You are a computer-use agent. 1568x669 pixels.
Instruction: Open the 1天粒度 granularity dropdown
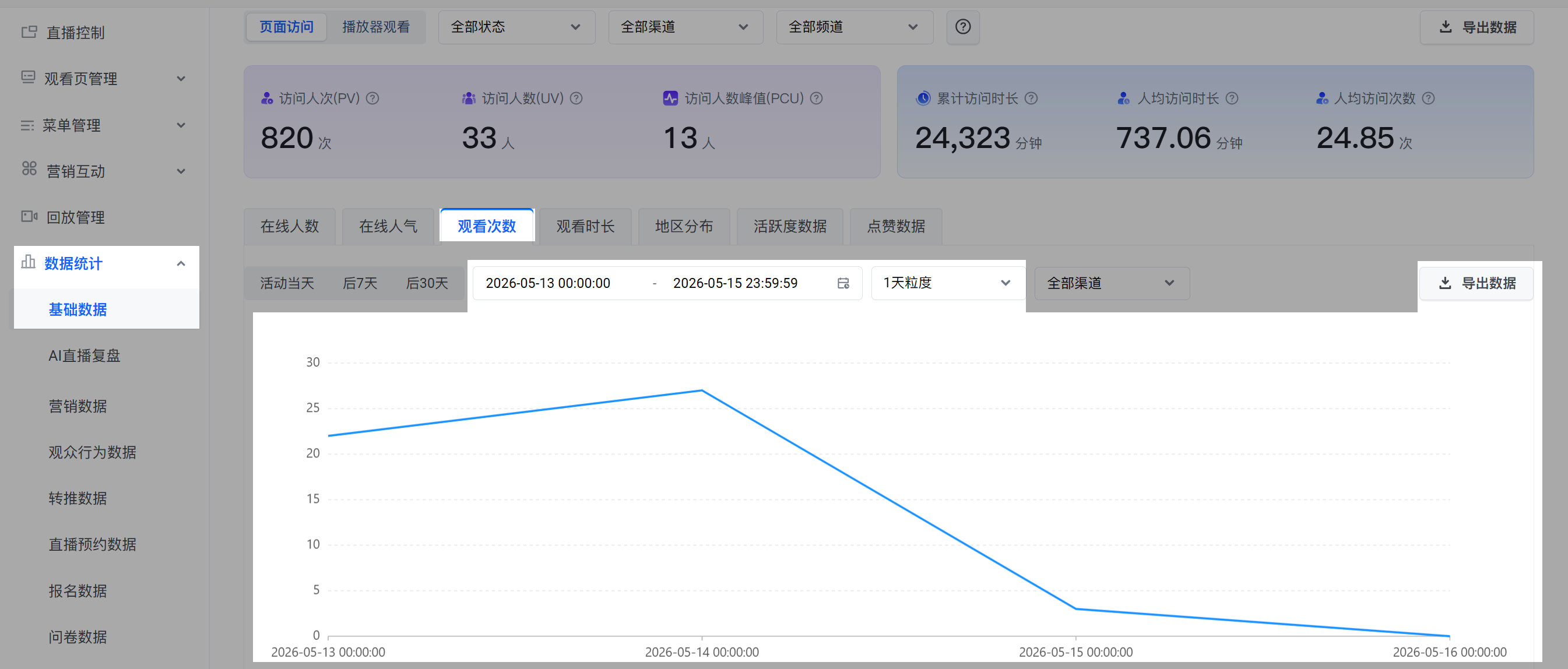click(948, 283)
